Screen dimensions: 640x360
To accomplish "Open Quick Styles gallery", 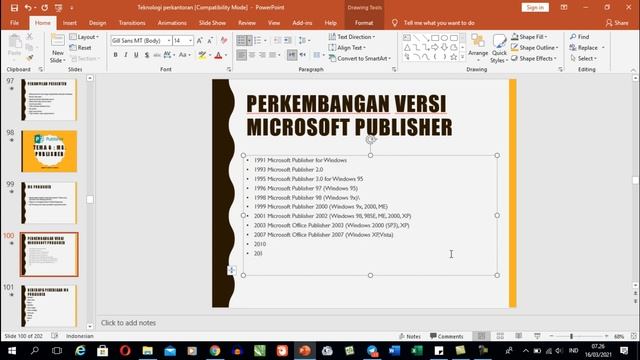I will (499, 48).
